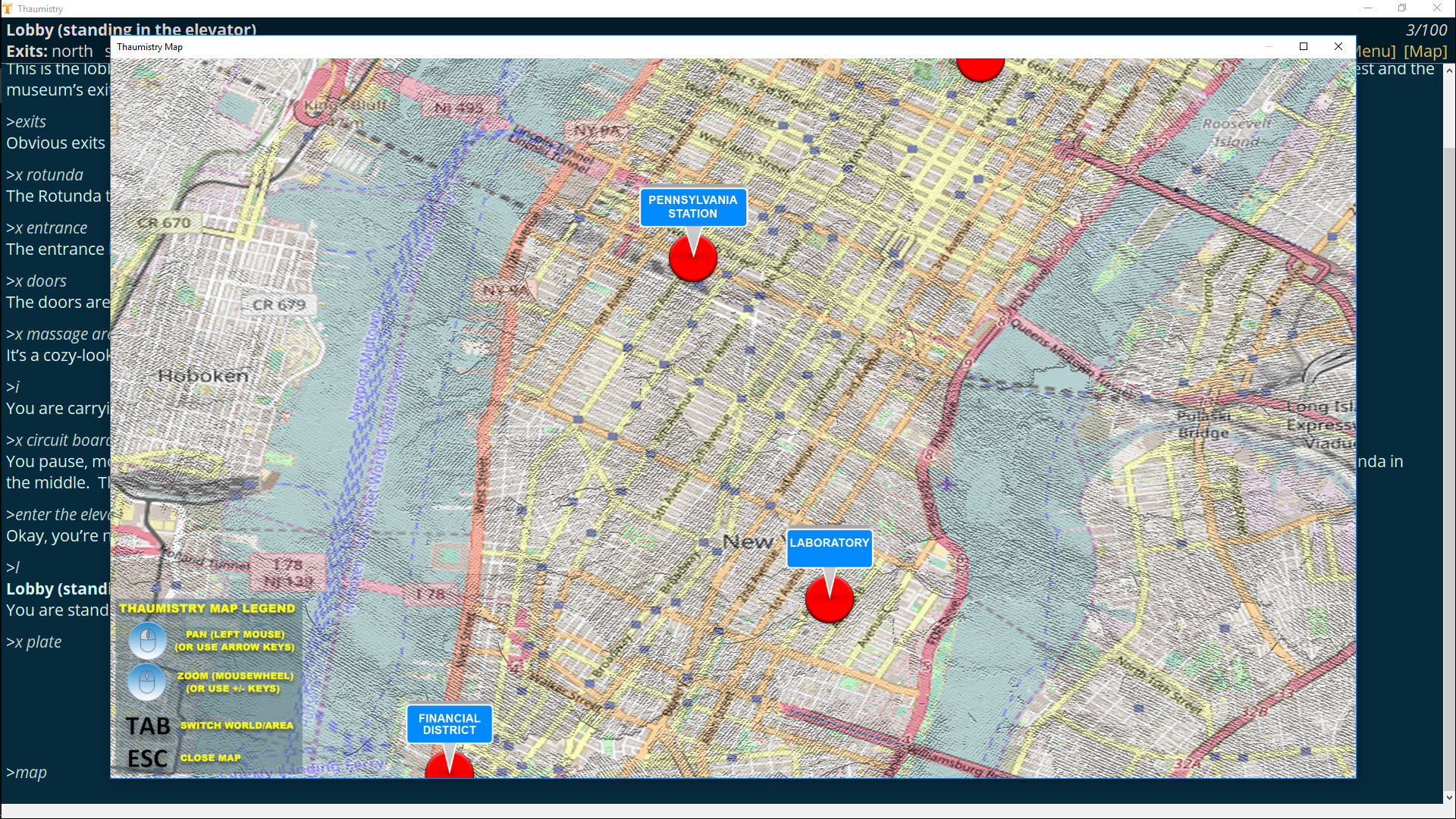Image resolution: width=1456 pixels, height=819 pixels.
Task: Click the ESC close map legend entry
Action: pyautogui.click(x=147, y=758)
